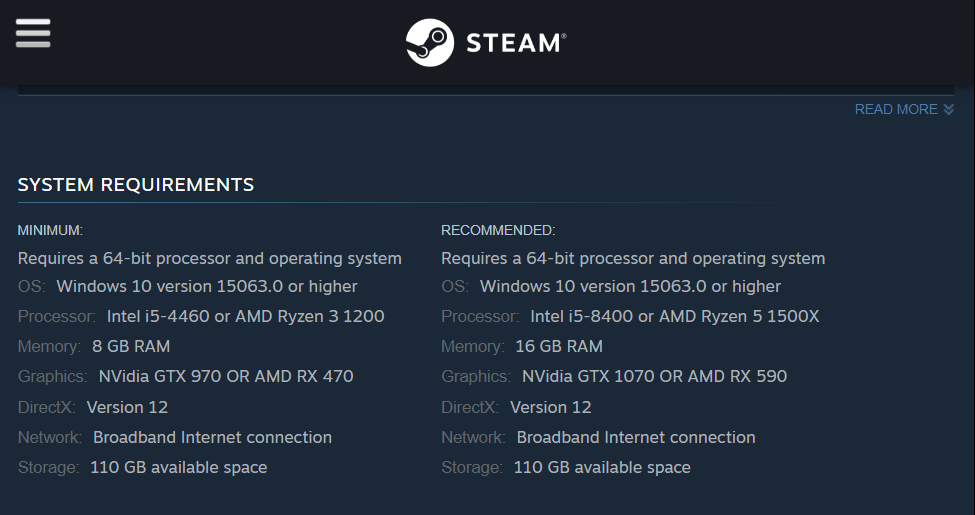Screen dimensions: 975x515
Task: Click the SYSTEM REQUIREMENTS heading
Action: pyautogui.click(x=136, y=185)
